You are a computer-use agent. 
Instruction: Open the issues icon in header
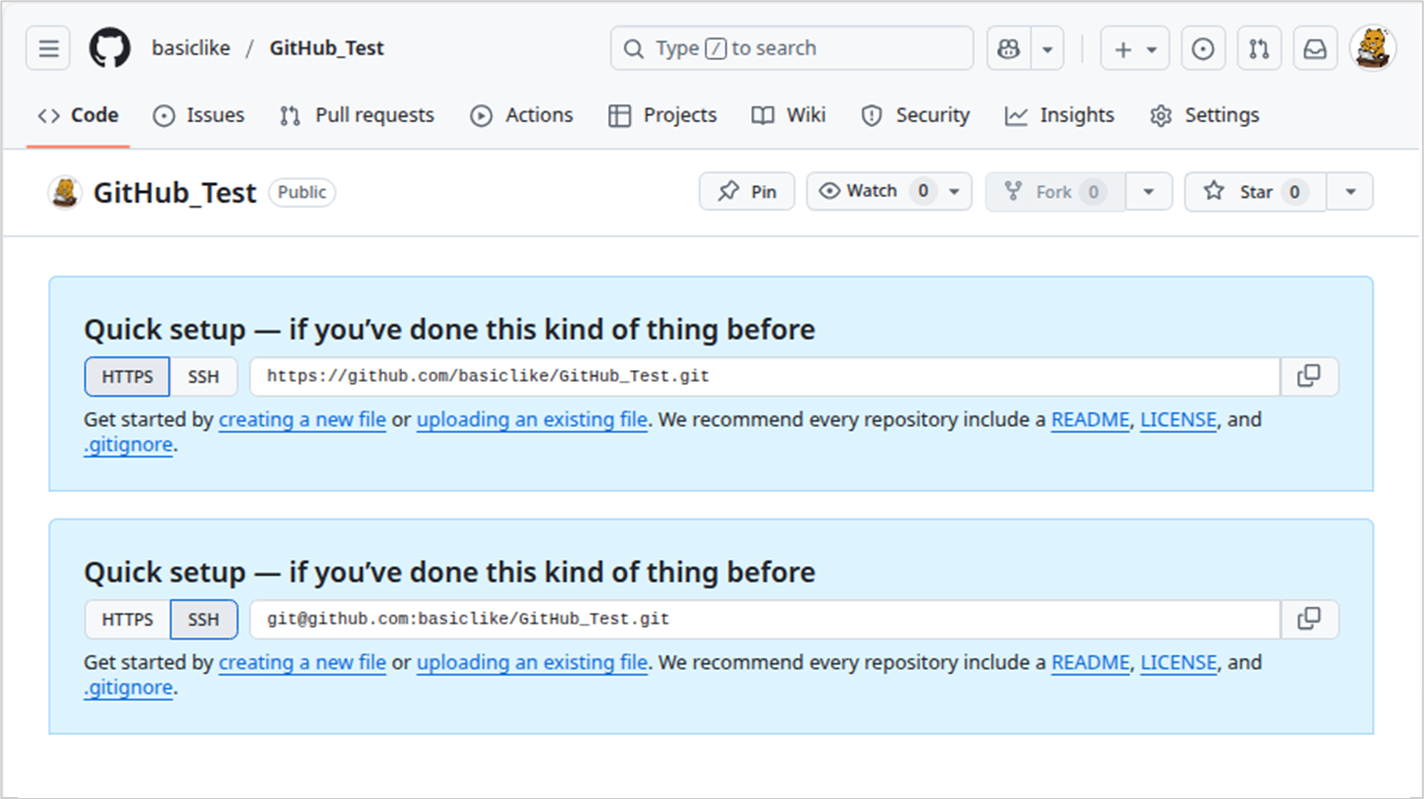click(1203, 49)
